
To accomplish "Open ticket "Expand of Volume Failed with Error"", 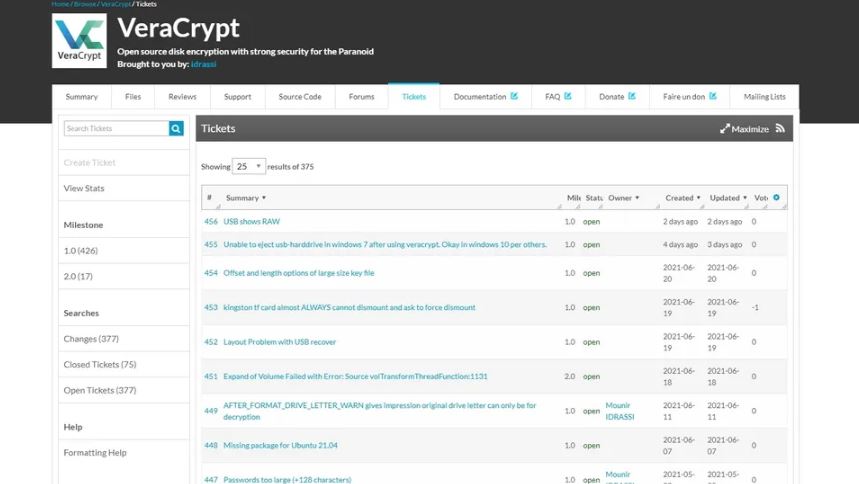I will coord(355,377).
